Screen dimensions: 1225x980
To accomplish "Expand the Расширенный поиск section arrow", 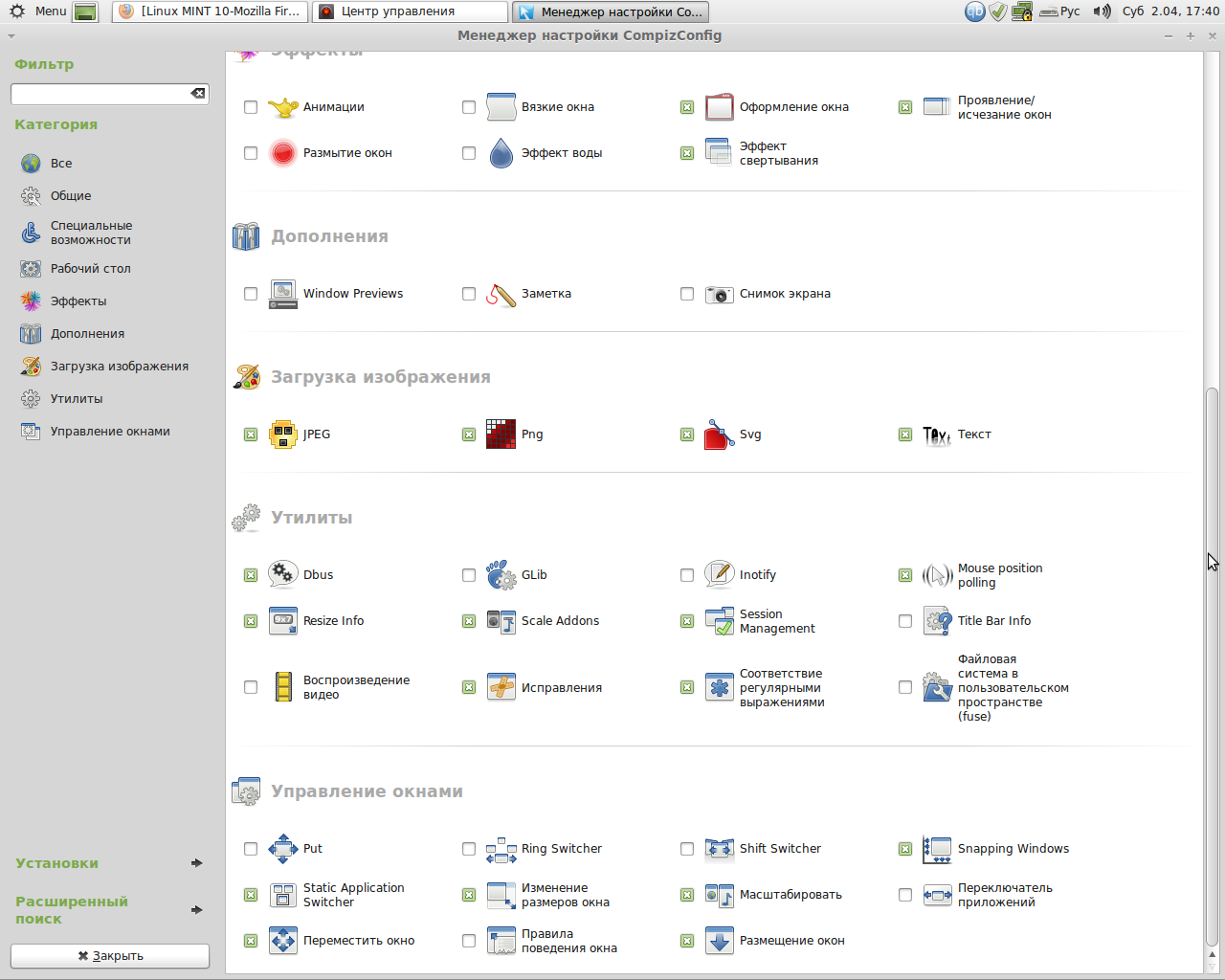I will [x=196, y=910].
